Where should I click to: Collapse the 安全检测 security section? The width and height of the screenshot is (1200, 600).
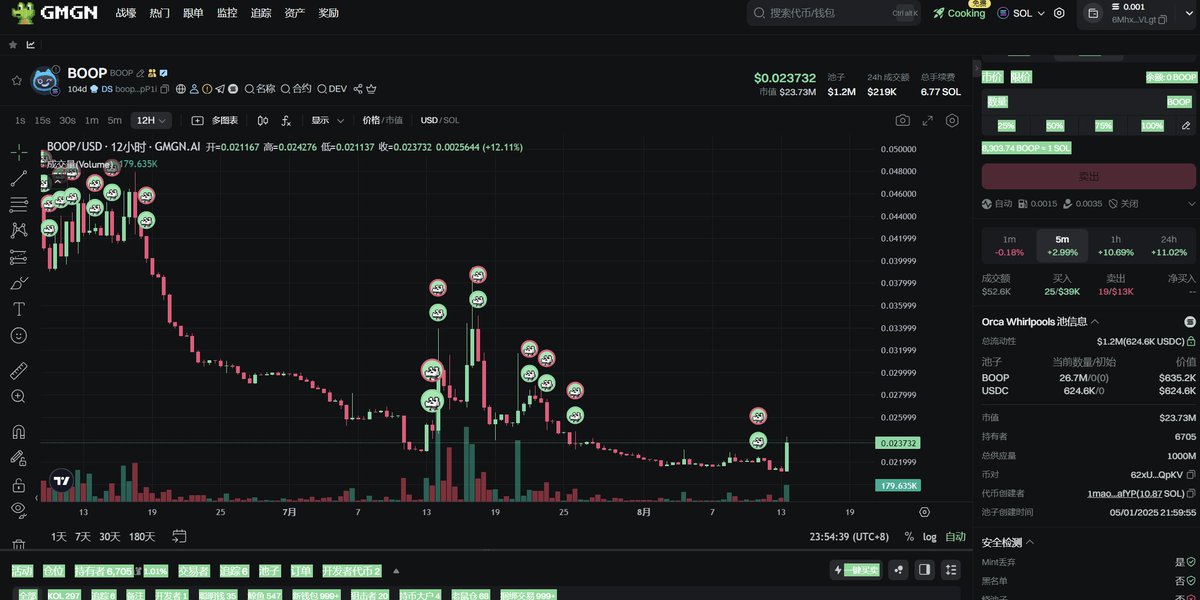point(1029,542)
